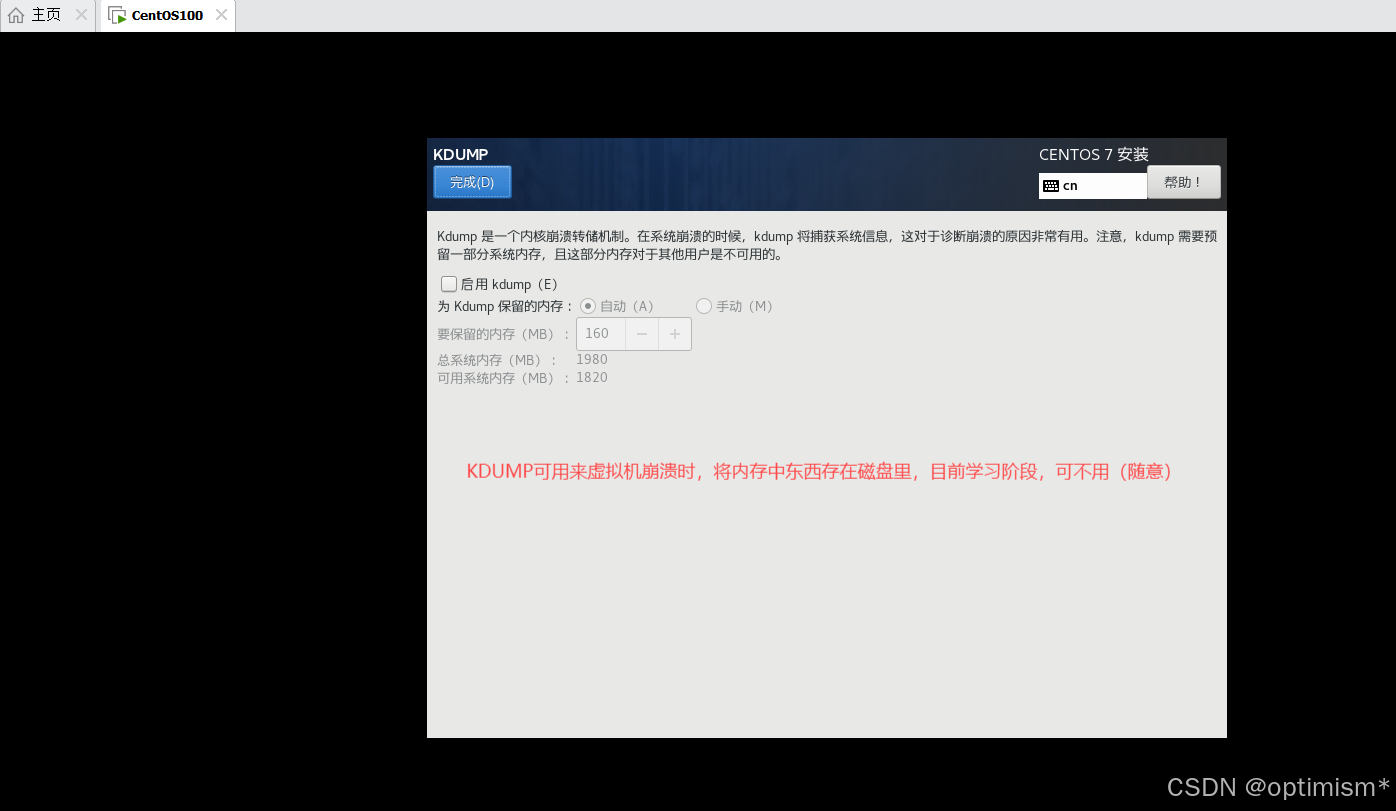Click the Kdump description paragraph
This screenshot has height=811, width=1396.
coord(827,245)
